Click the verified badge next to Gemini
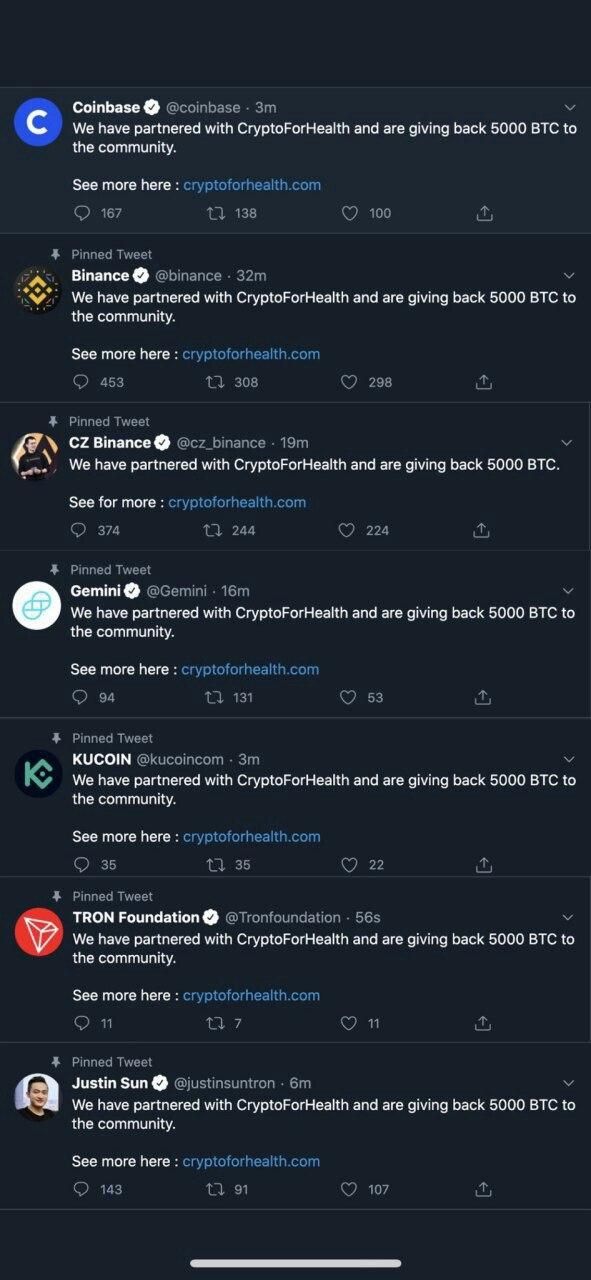Screen dimensions: 591x1280 coord(131,590)
